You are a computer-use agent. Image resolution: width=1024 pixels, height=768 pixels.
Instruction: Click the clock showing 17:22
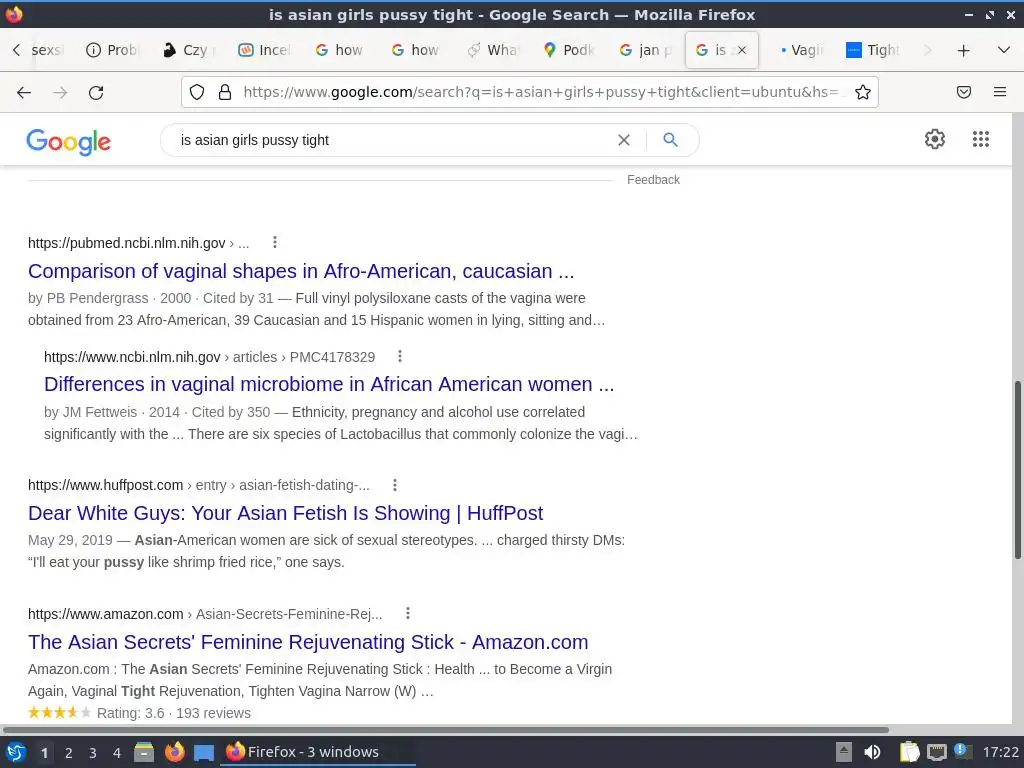click(1000, 752)
